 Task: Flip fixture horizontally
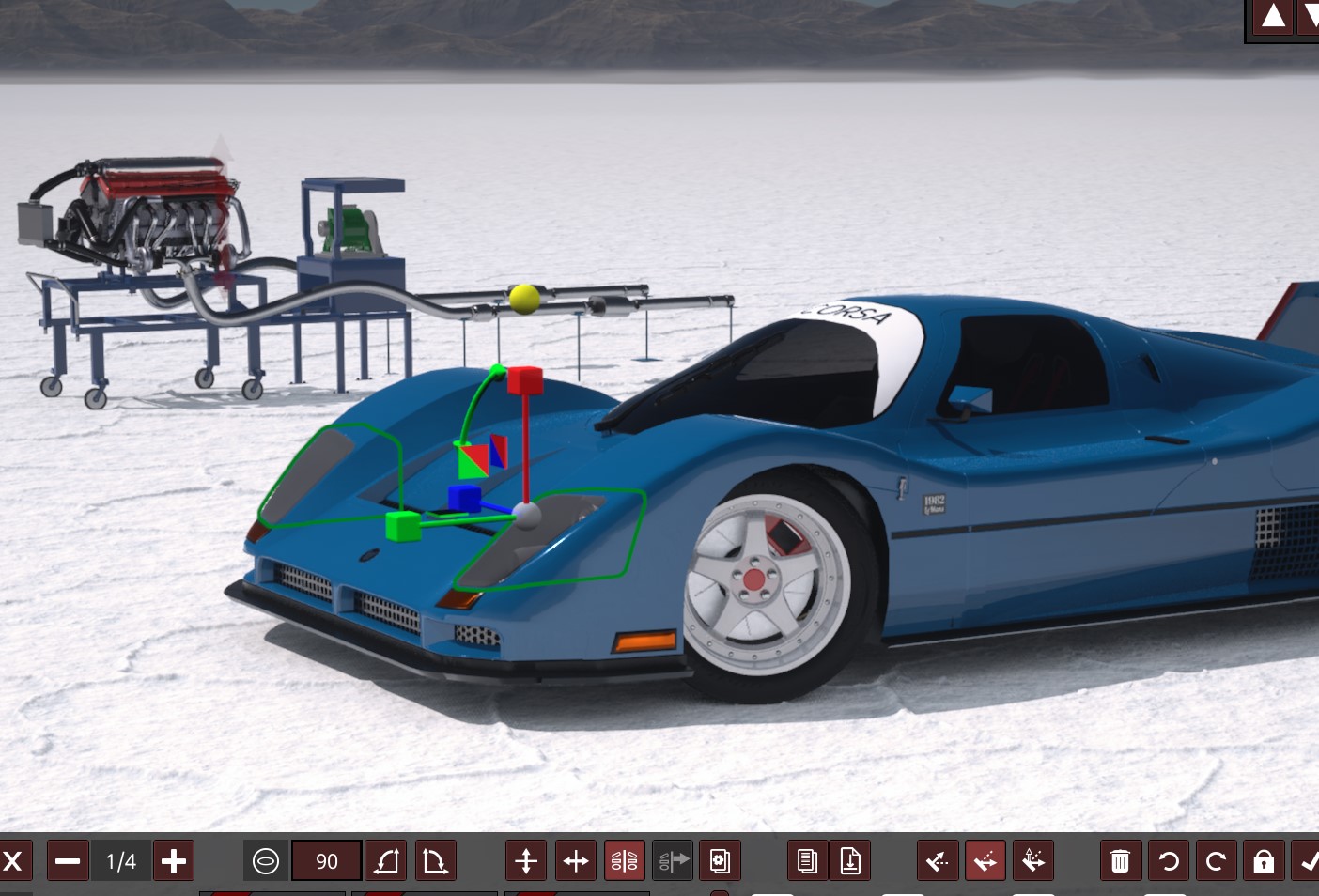(576, 861)
